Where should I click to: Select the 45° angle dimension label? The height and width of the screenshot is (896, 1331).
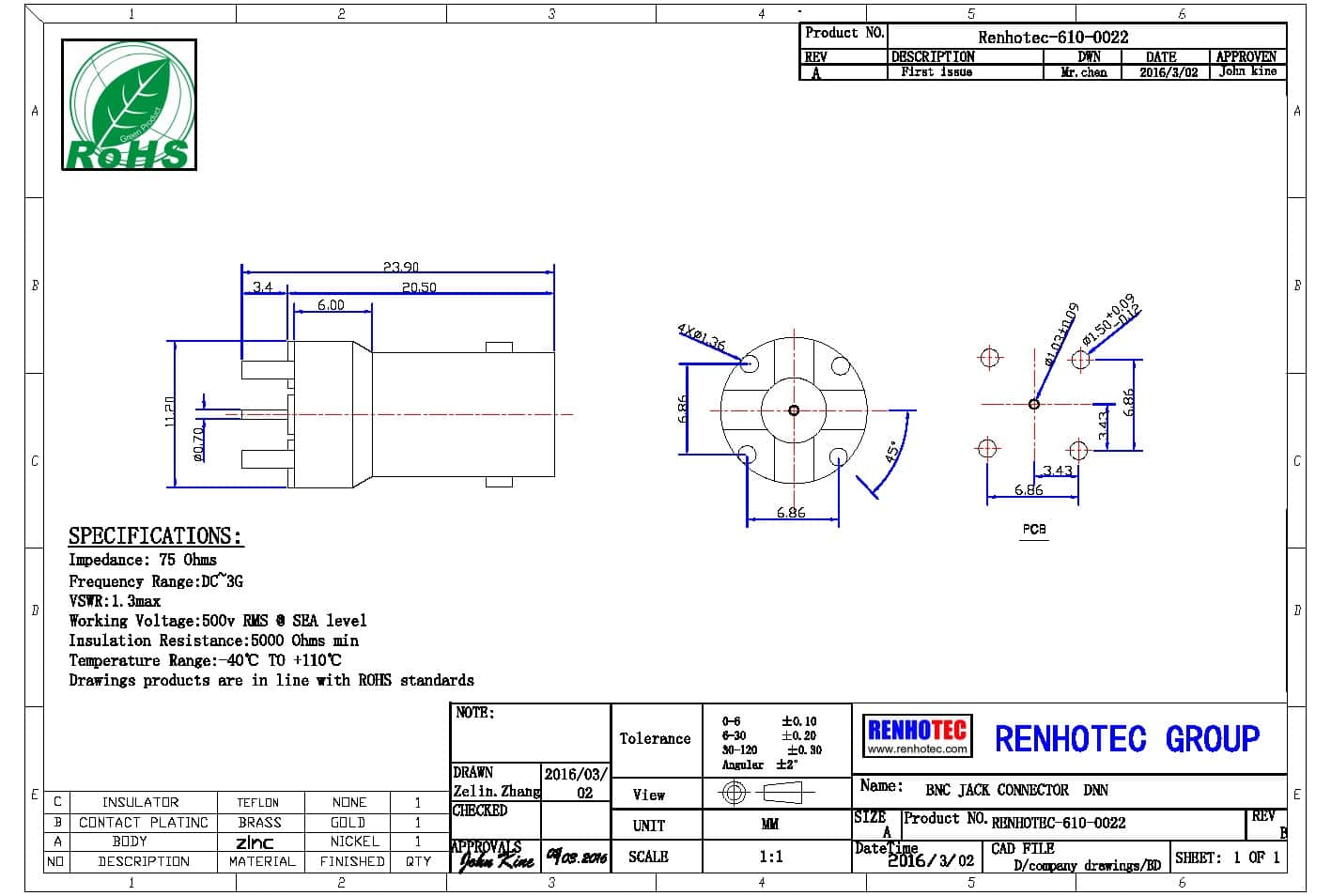coord(893,451)
